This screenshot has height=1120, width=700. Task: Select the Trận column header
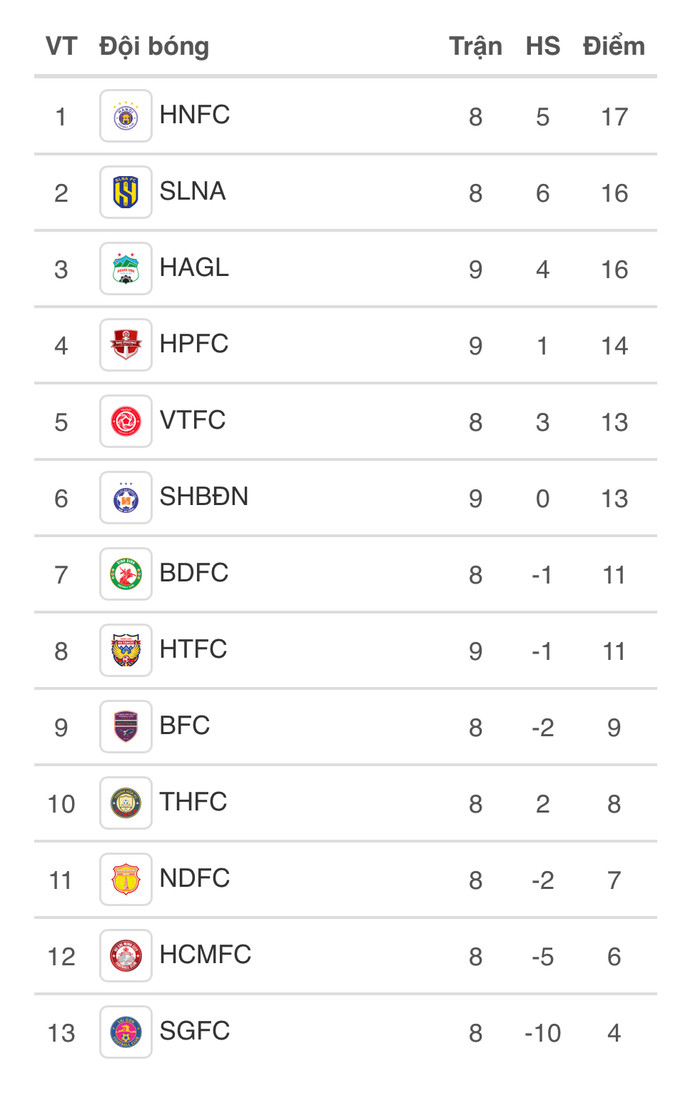(476, 46)
